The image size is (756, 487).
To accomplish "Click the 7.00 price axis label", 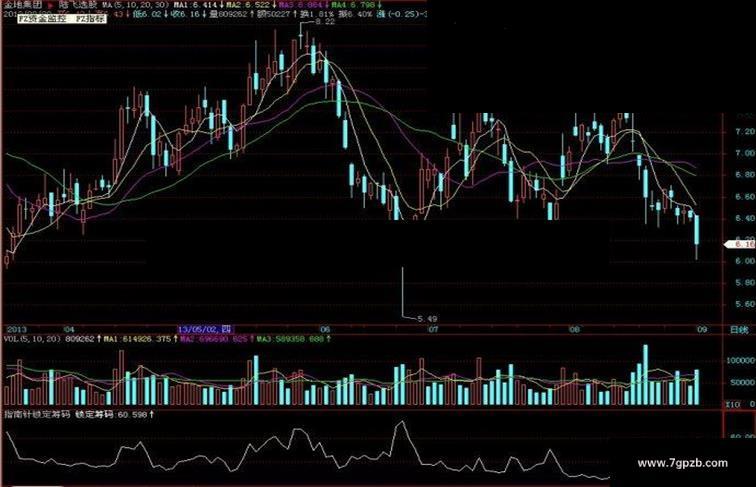I will coord(745,153).
